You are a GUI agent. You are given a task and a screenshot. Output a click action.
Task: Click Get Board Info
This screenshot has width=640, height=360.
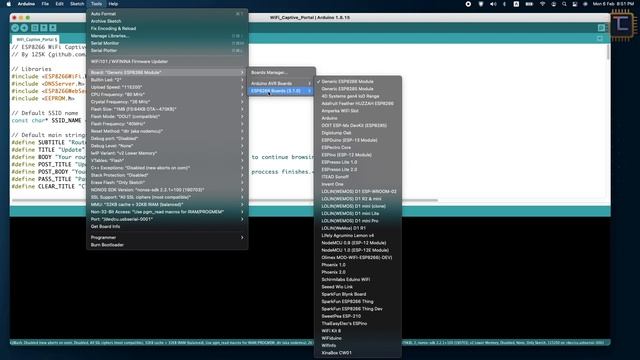point(167,227)
